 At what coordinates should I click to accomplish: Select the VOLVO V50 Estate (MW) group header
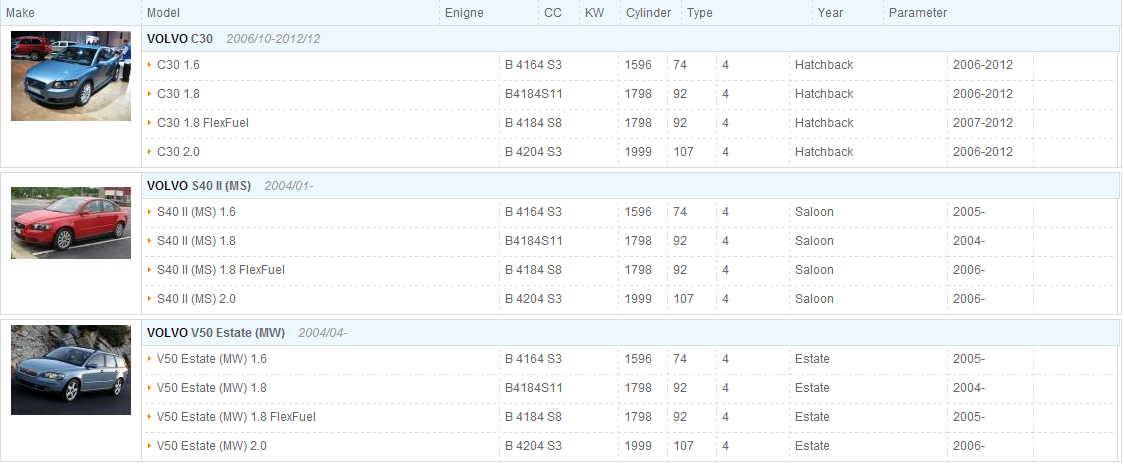click(630, 333)
